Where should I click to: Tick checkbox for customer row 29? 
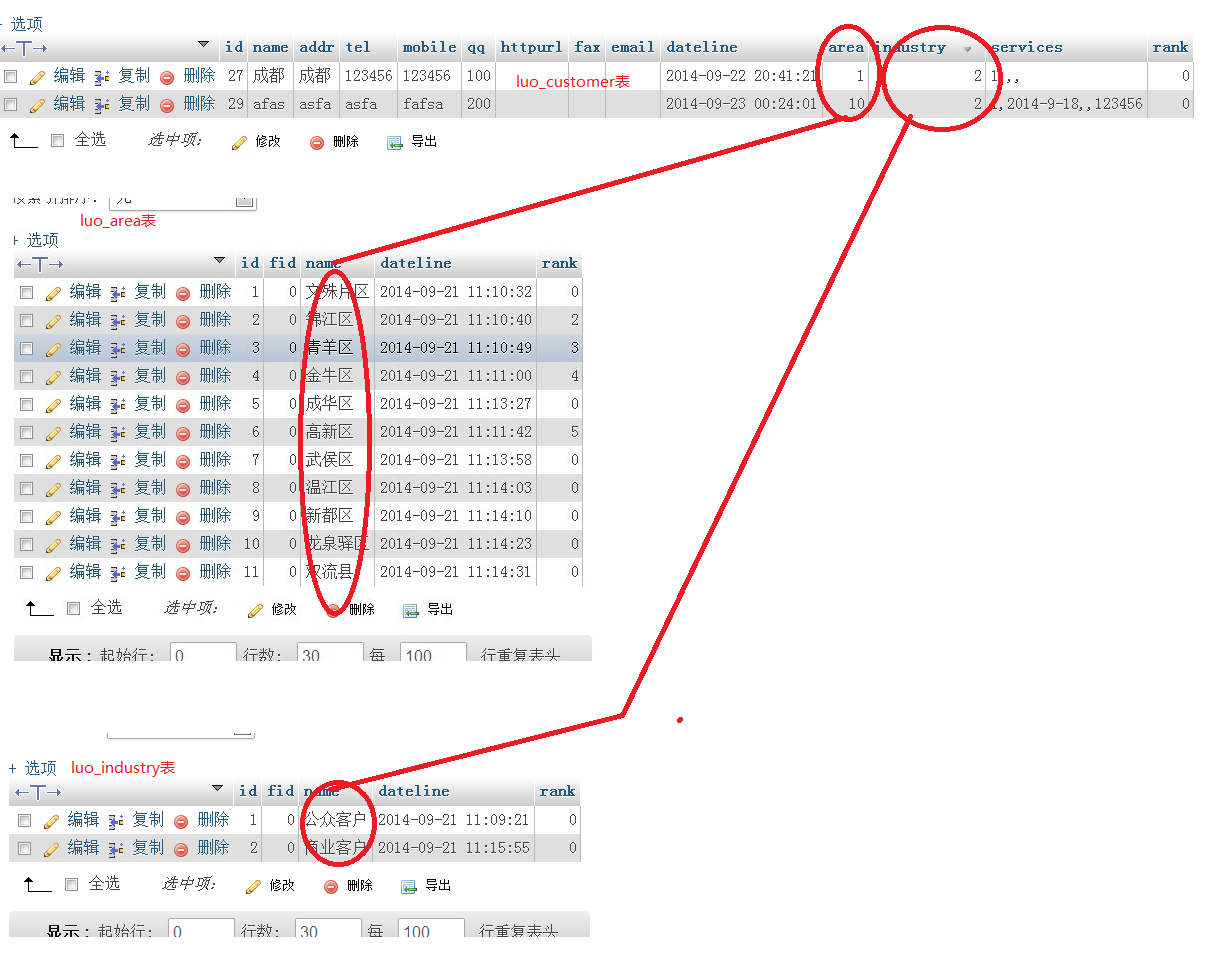(10, 105)
